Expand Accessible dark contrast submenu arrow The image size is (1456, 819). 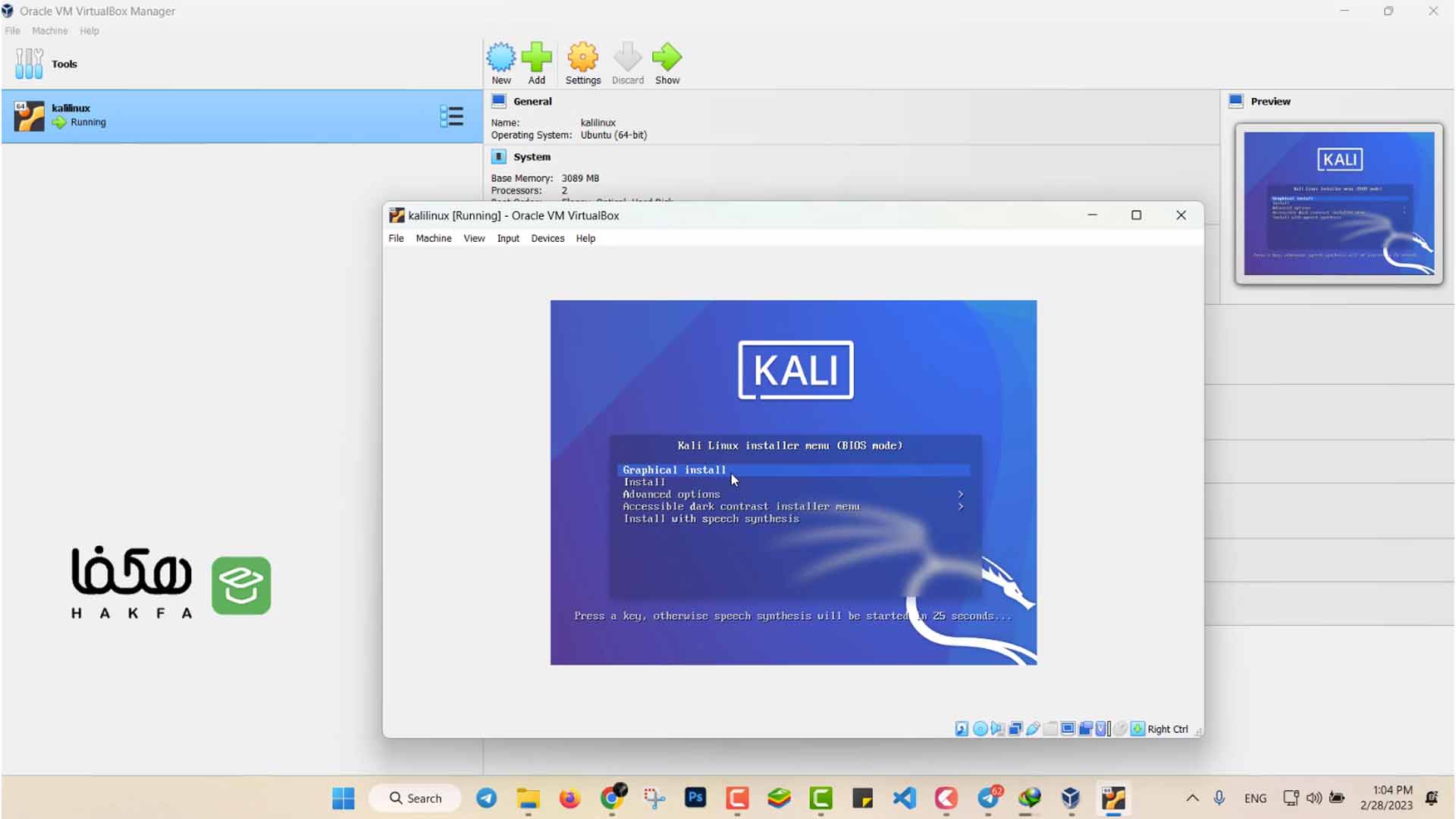(961, 507)
